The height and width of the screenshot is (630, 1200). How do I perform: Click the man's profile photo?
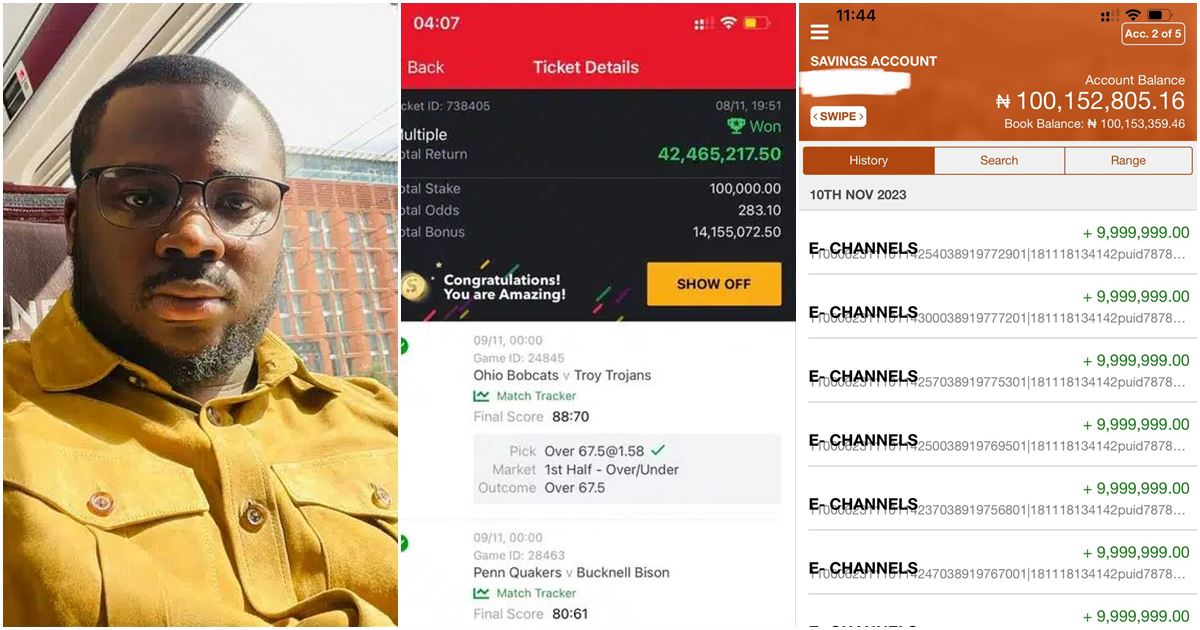pyautogui.click(x=200, y=315)
